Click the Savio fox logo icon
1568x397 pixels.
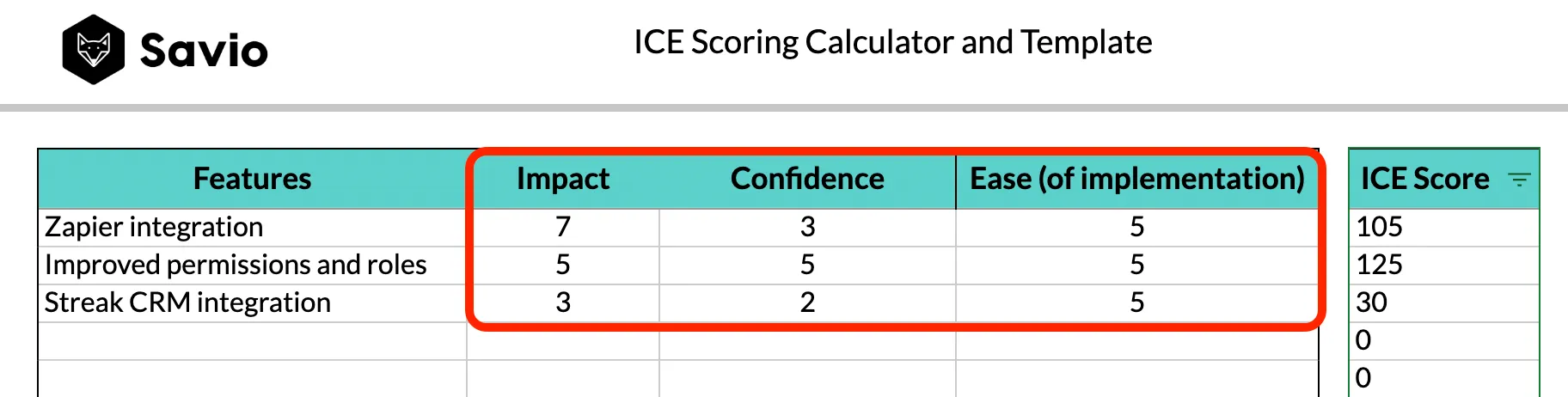click(x=94, y=49)
